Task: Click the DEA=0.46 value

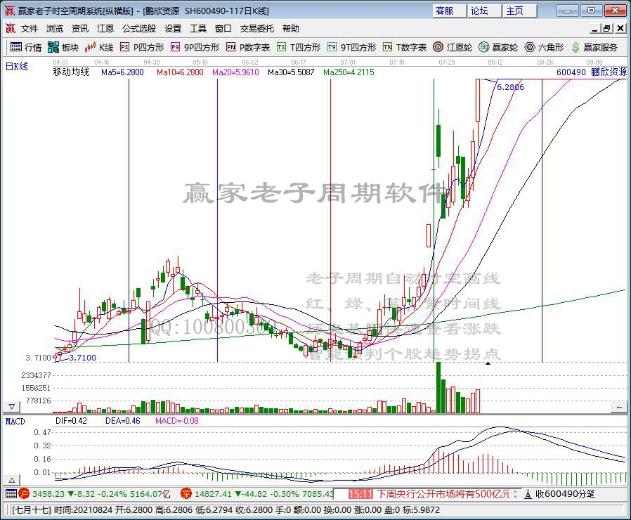Action: click(x=123, y=421)
